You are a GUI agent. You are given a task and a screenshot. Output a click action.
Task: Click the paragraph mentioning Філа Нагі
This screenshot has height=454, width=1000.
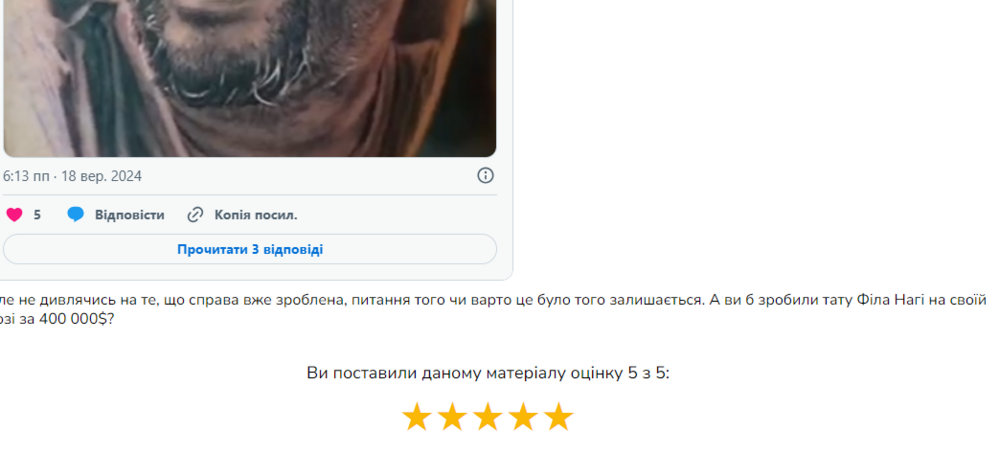[x=492, y=309]
